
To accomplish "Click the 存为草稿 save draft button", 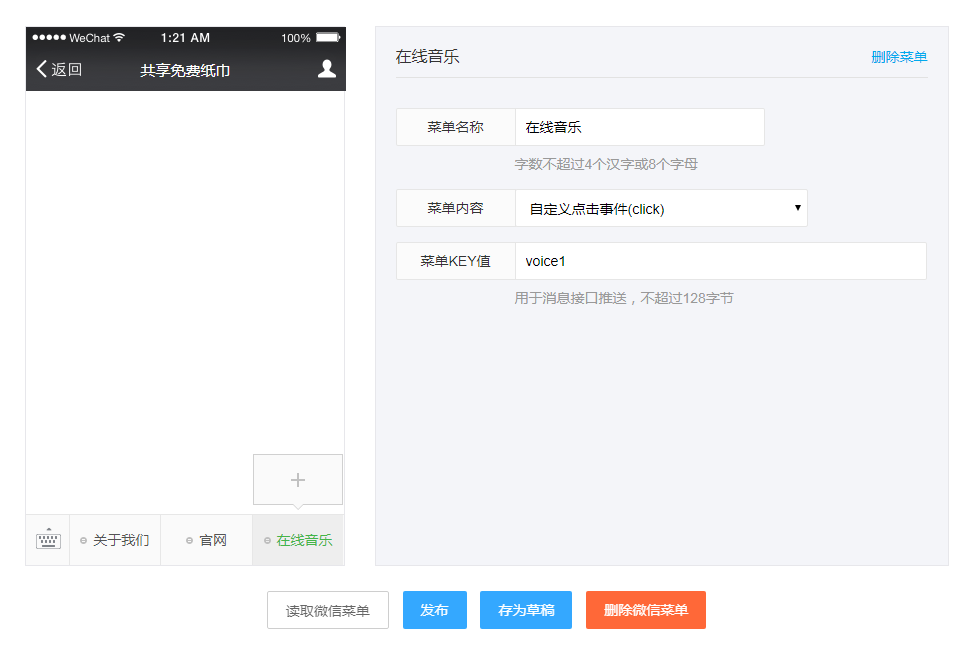I will coord(525,610).
